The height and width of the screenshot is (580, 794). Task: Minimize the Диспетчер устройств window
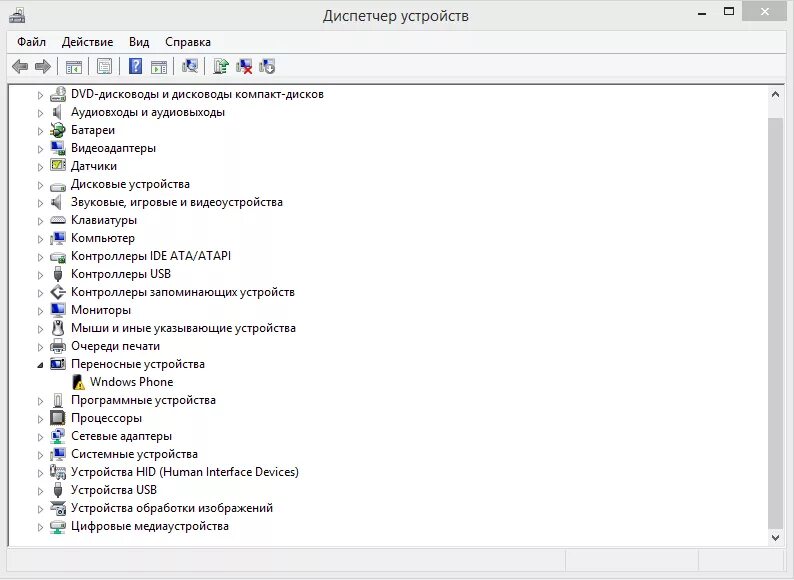tap(702, 12)
